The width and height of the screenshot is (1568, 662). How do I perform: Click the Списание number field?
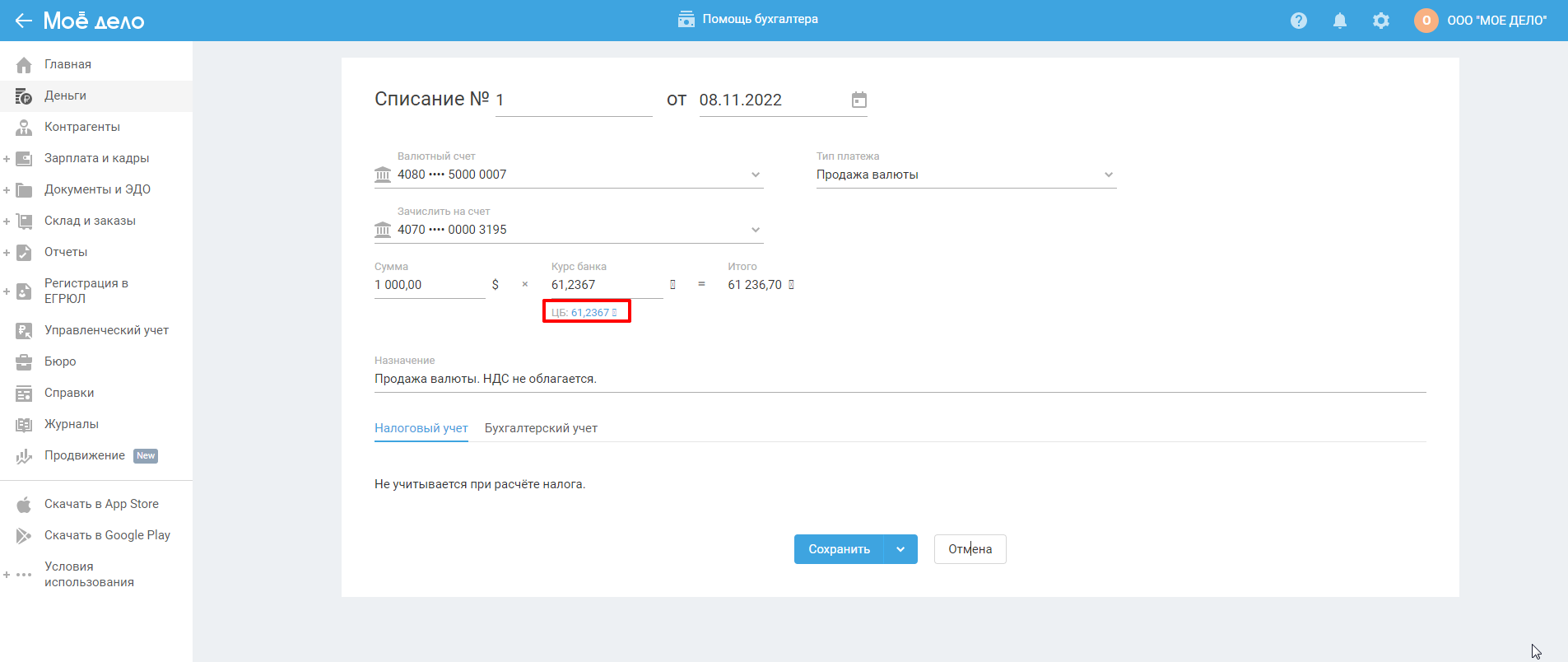574,100
